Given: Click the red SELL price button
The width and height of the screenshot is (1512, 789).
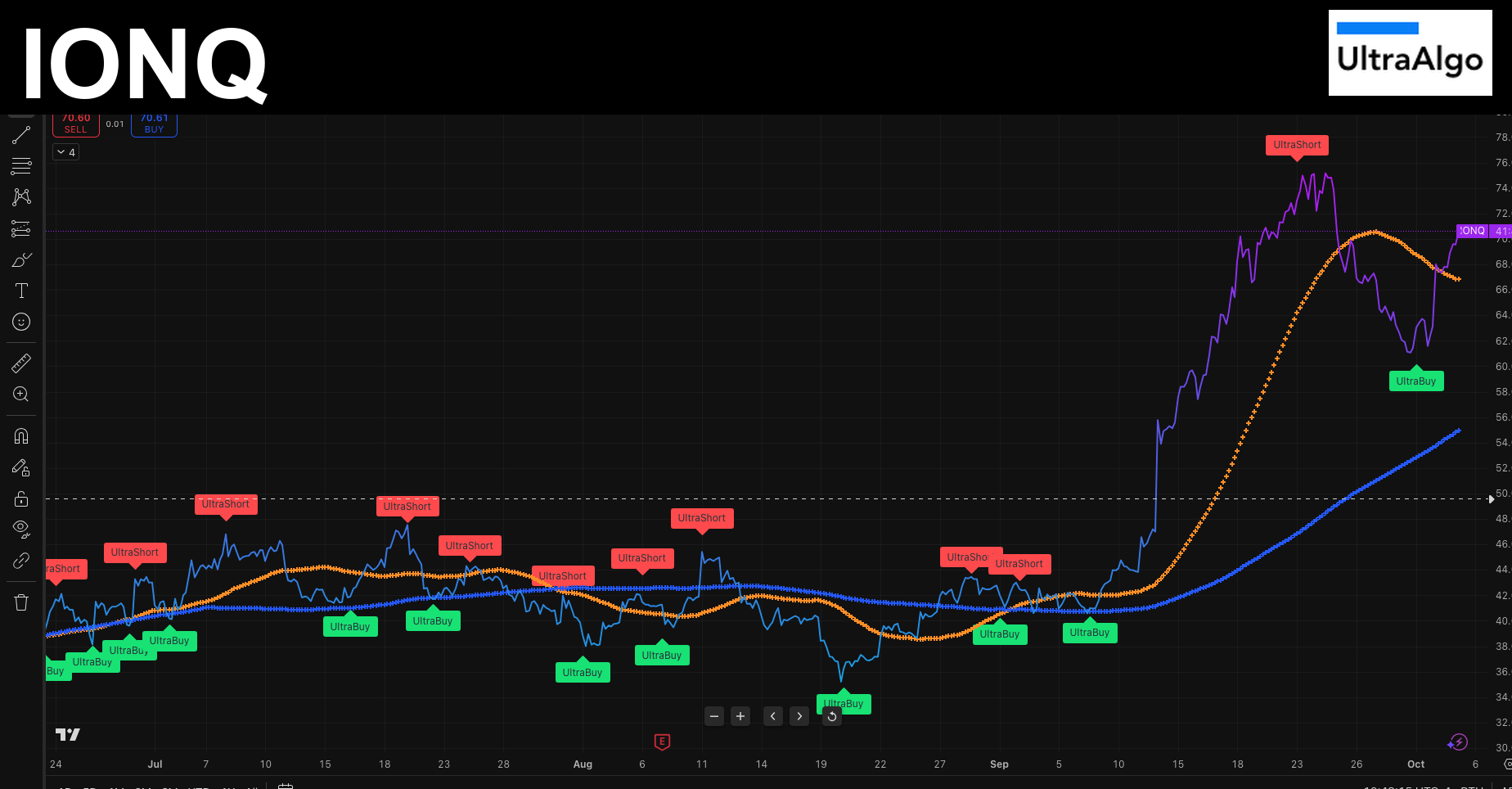Looking at the screenshot, I should pyautogui.click(x=76, y=124).
